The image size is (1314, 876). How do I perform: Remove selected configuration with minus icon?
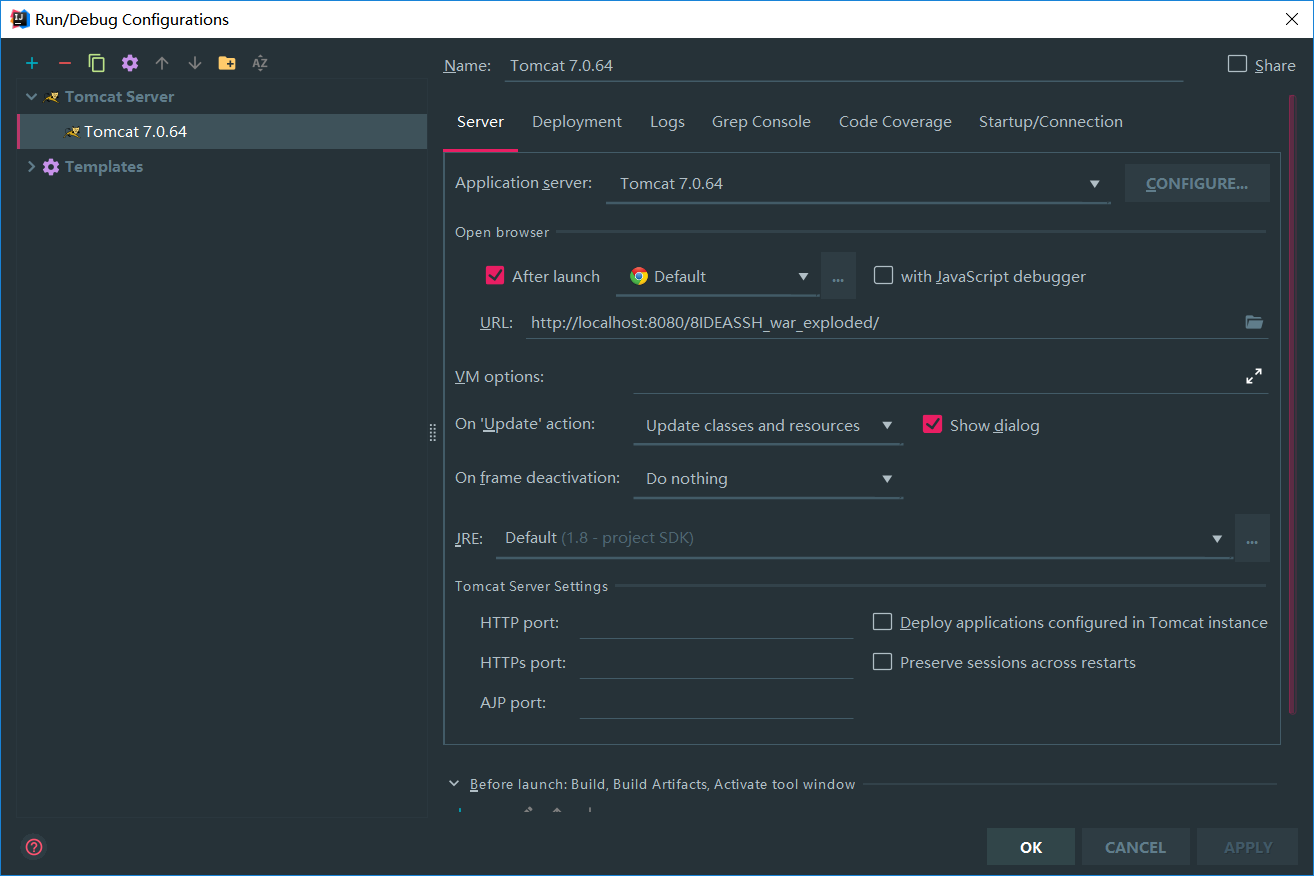tap(65, 63)
